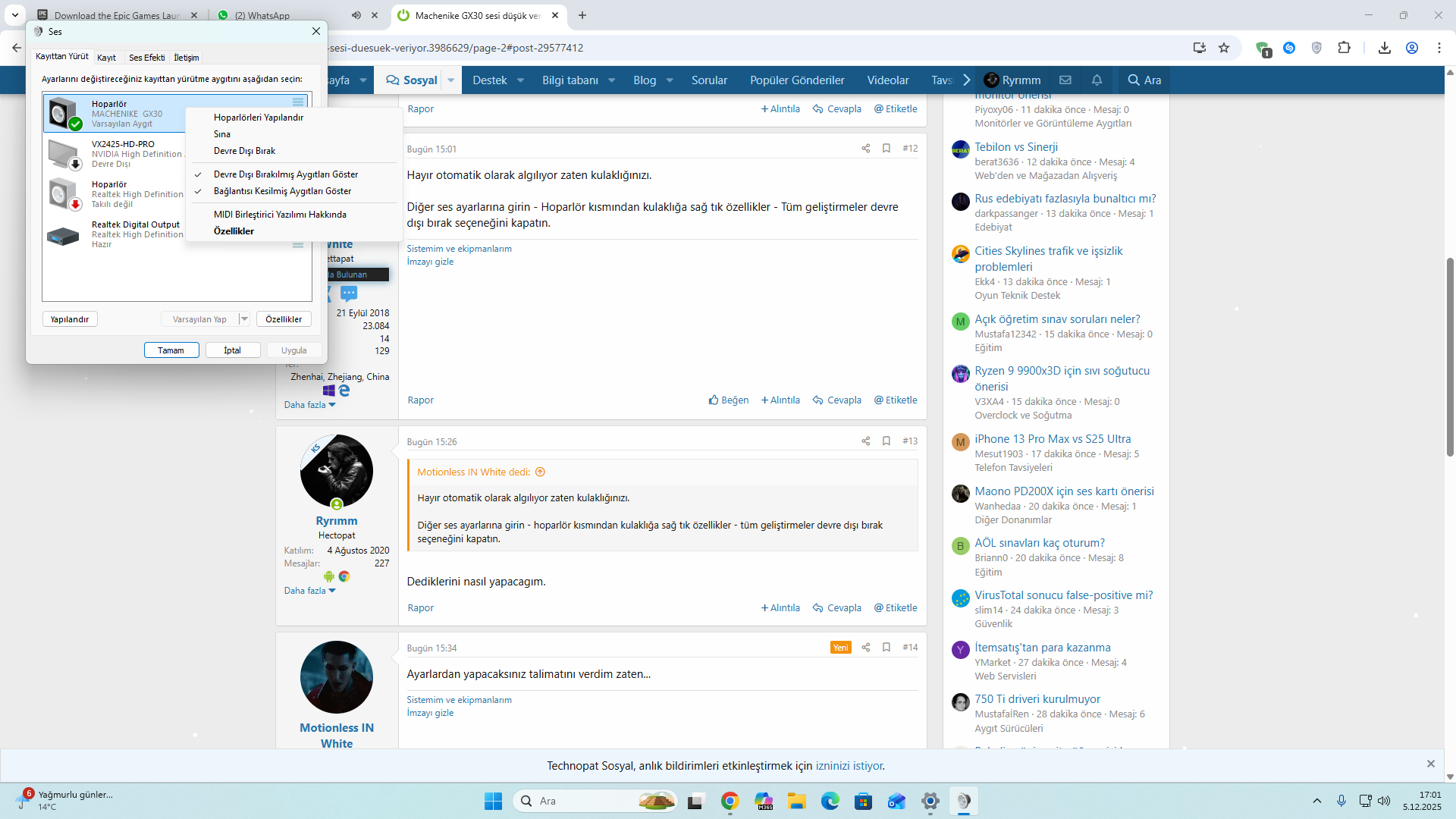Click taskbar volume speaker icon
This screenshot has height=819, width=1456.
click(x=1384, y=801)
